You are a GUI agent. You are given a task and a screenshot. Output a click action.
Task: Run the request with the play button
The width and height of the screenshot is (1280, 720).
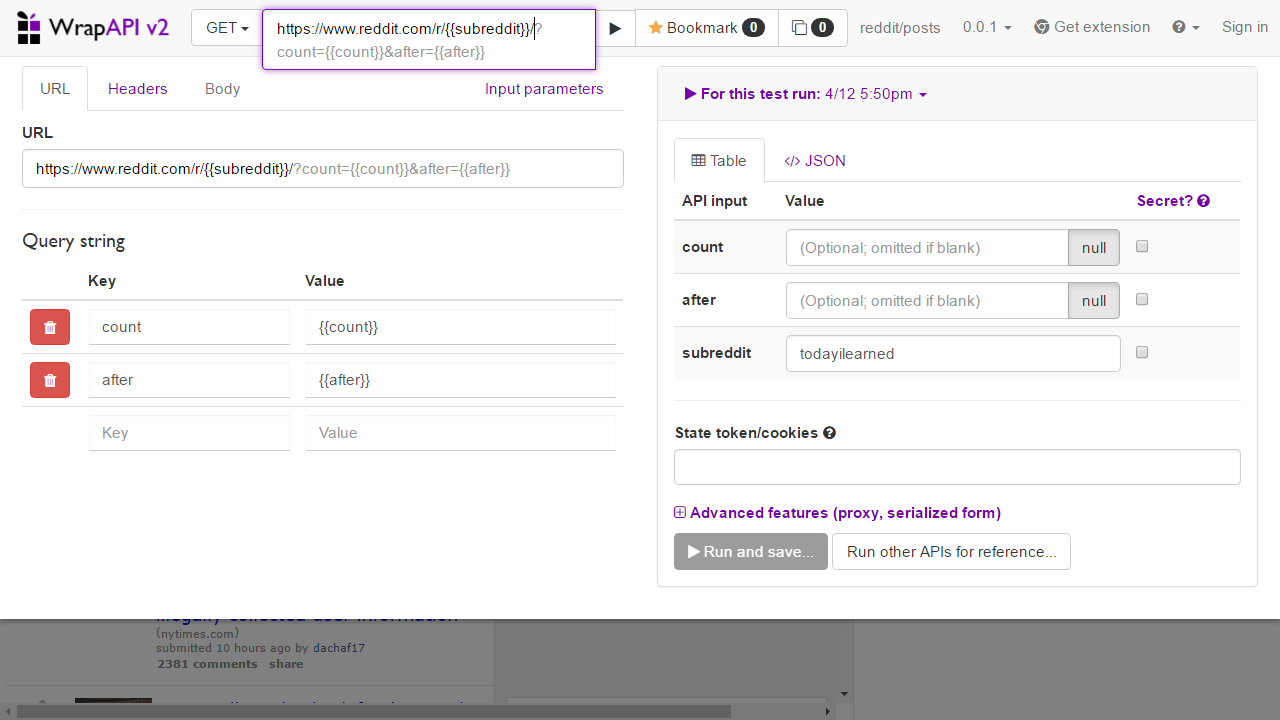[x=615, y=28]
